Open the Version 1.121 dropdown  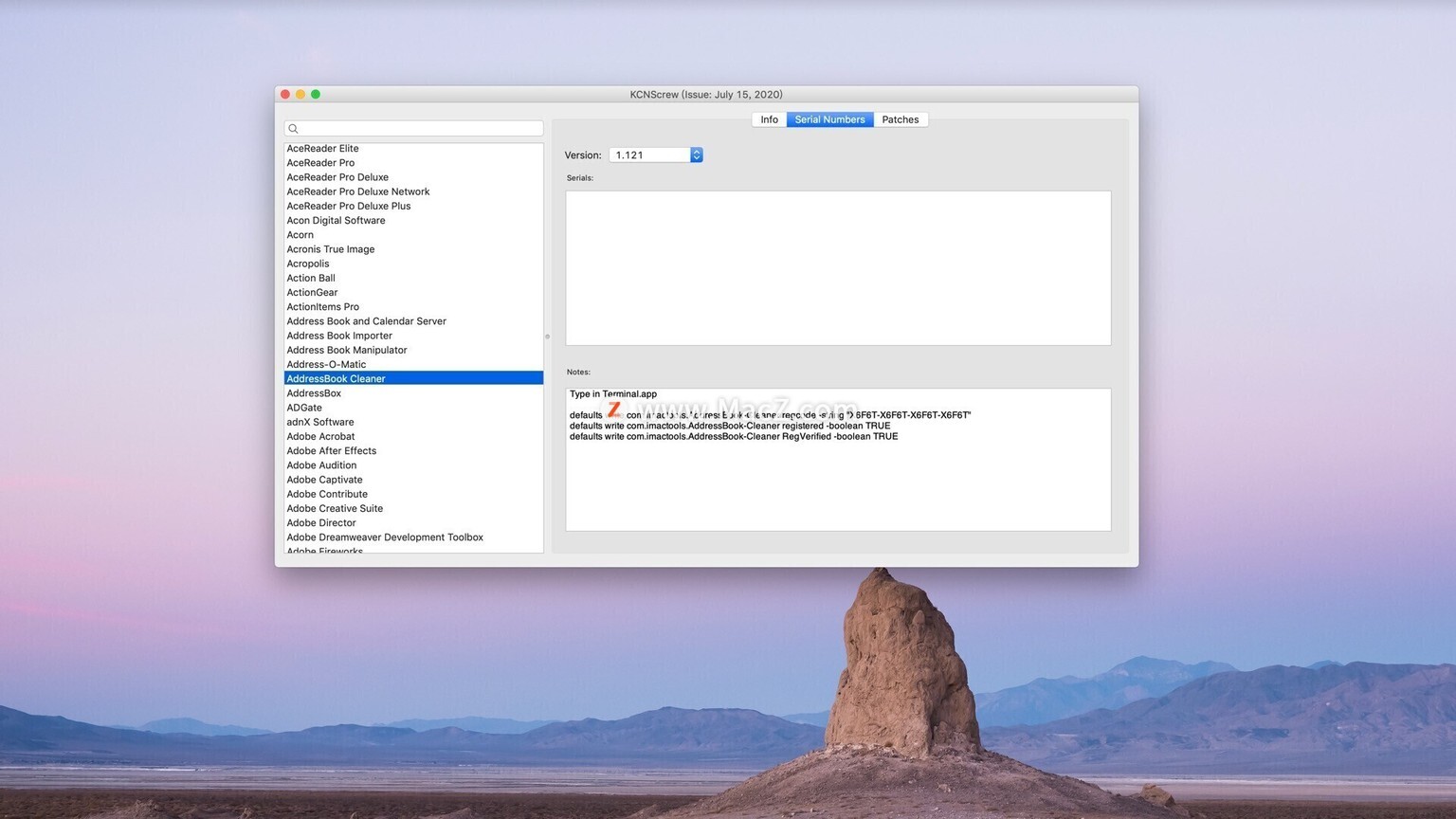(655, 155)
